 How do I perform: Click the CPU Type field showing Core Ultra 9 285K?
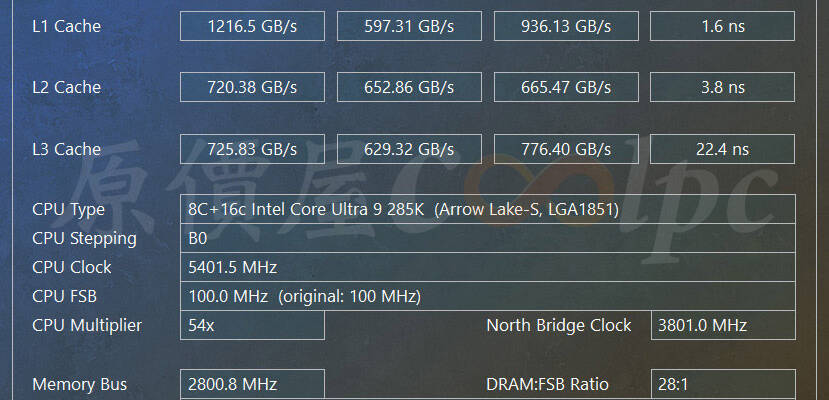(x=487, y=209)
